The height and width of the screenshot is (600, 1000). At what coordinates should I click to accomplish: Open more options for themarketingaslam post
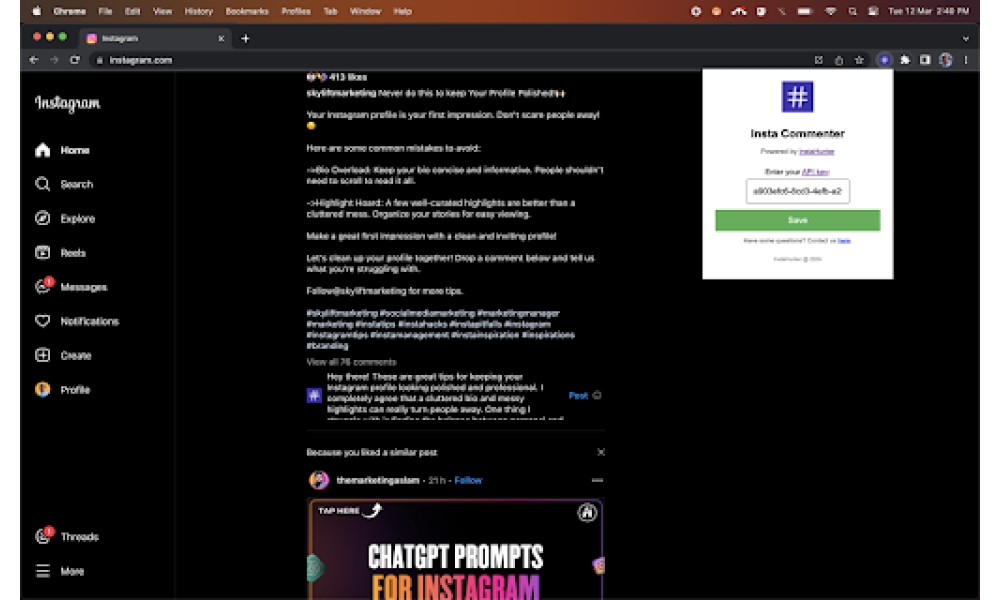click(x=597, y=480)
